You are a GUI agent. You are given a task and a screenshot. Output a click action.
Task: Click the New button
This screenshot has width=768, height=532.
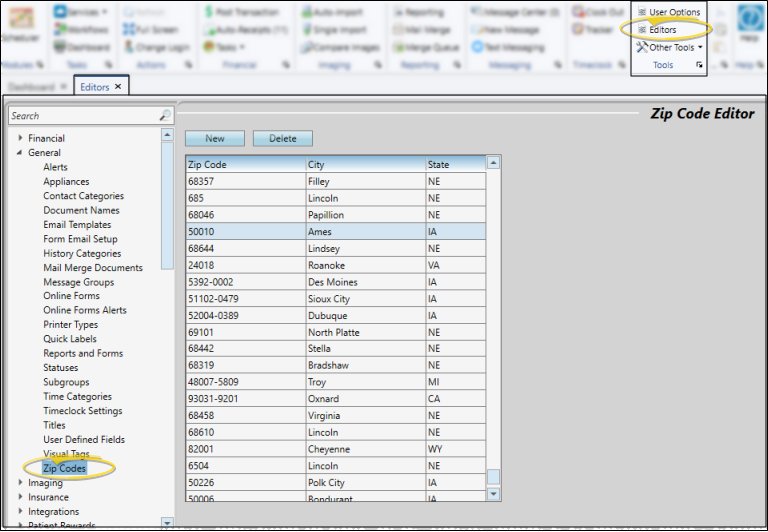[x=214, y=139]
